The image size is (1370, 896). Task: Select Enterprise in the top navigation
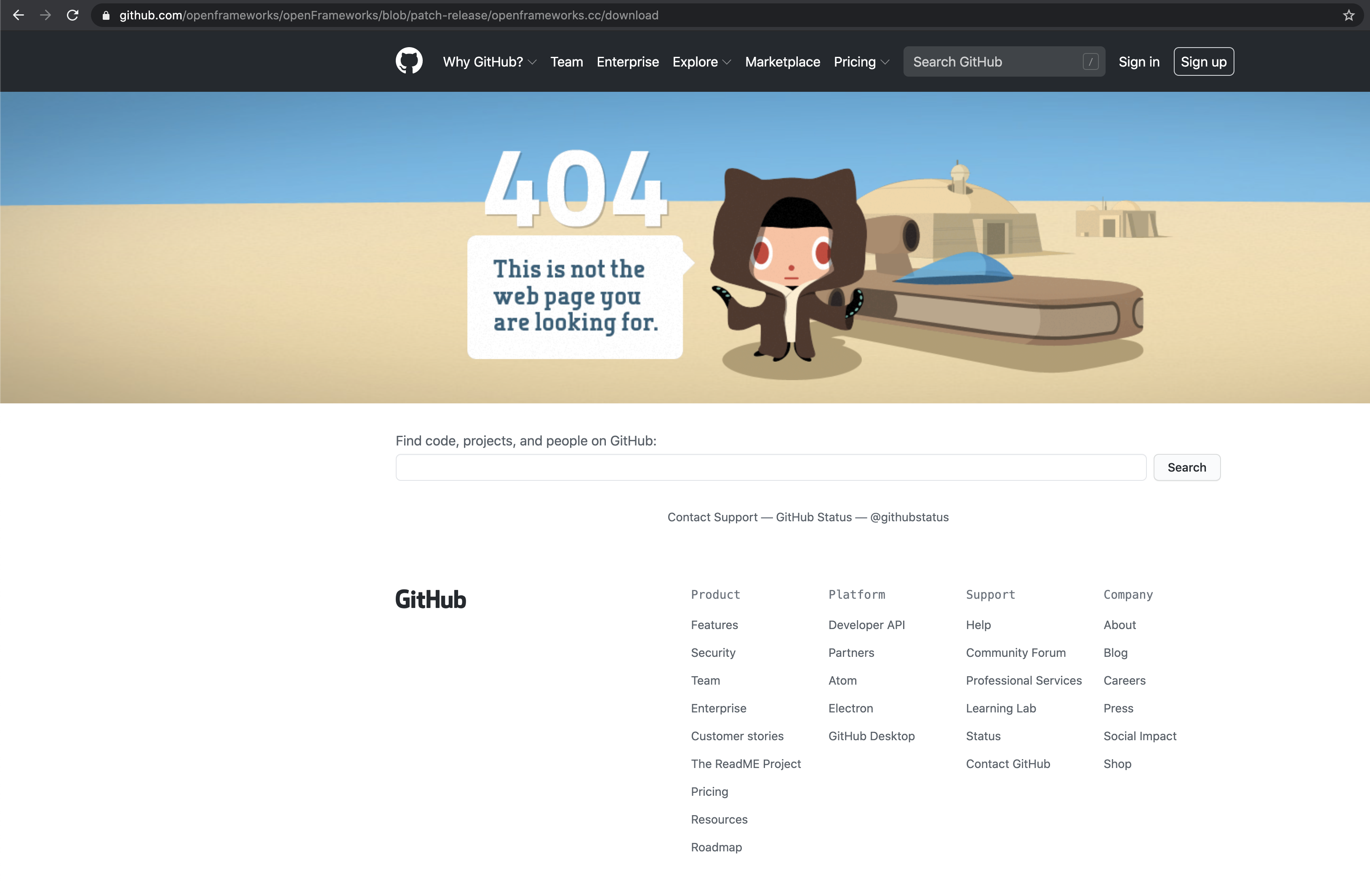[627, 61]
